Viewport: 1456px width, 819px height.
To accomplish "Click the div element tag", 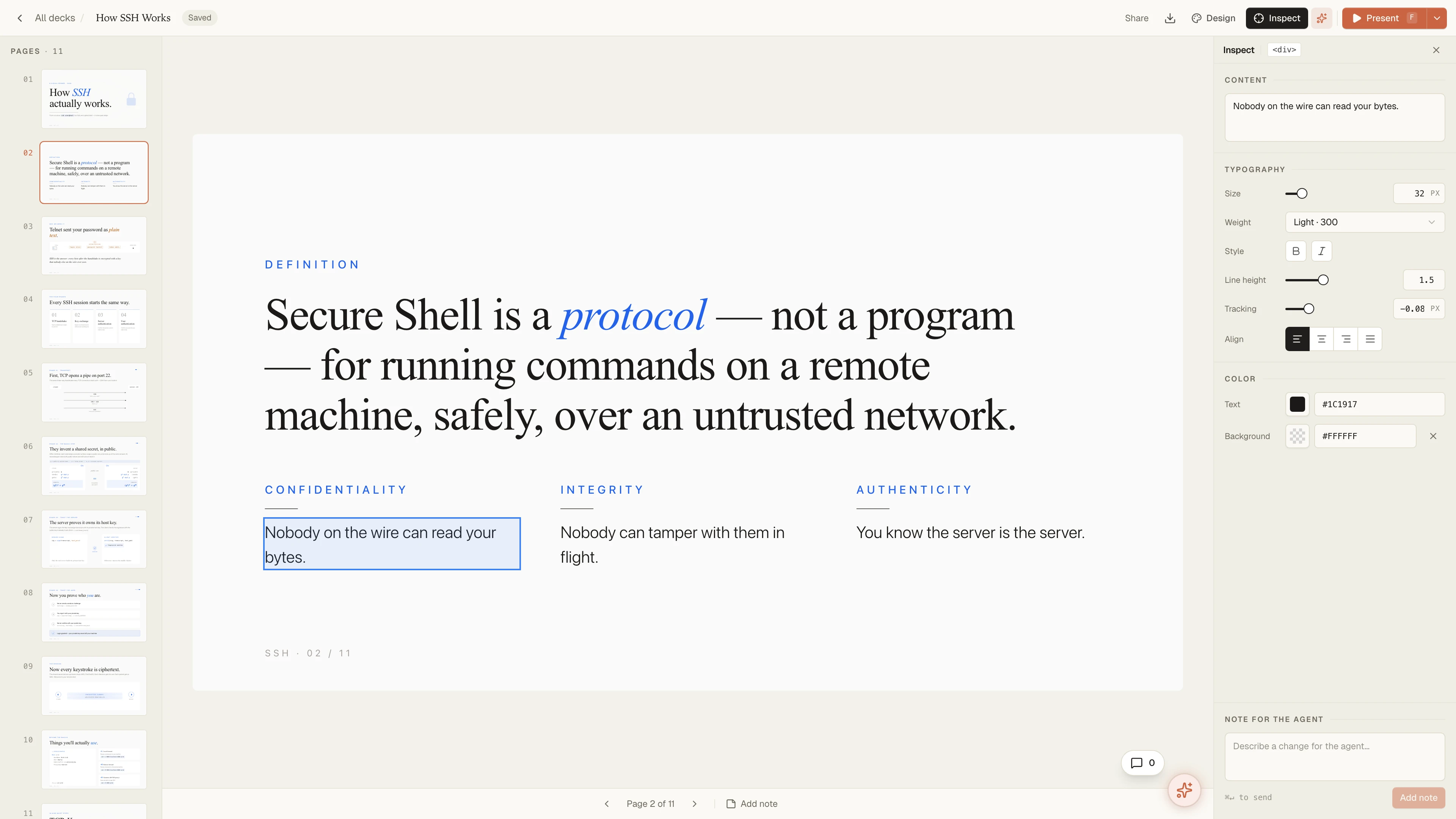I will [x=1284, y=50].
